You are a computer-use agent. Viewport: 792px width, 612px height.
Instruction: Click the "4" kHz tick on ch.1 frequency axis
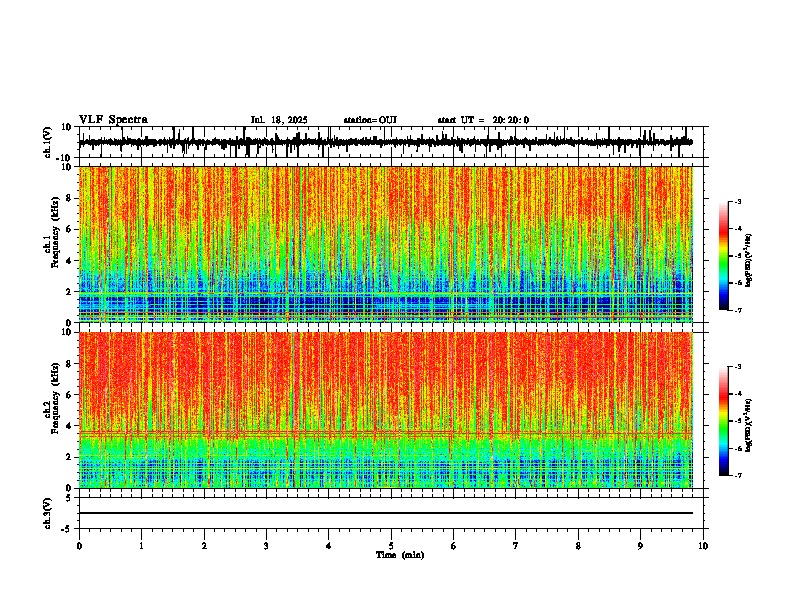click(x=70, y=261)
